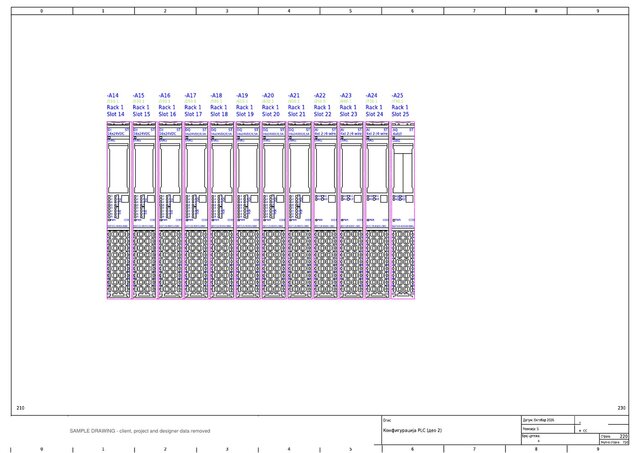Click the Slot 22 text

click(322, 114)
